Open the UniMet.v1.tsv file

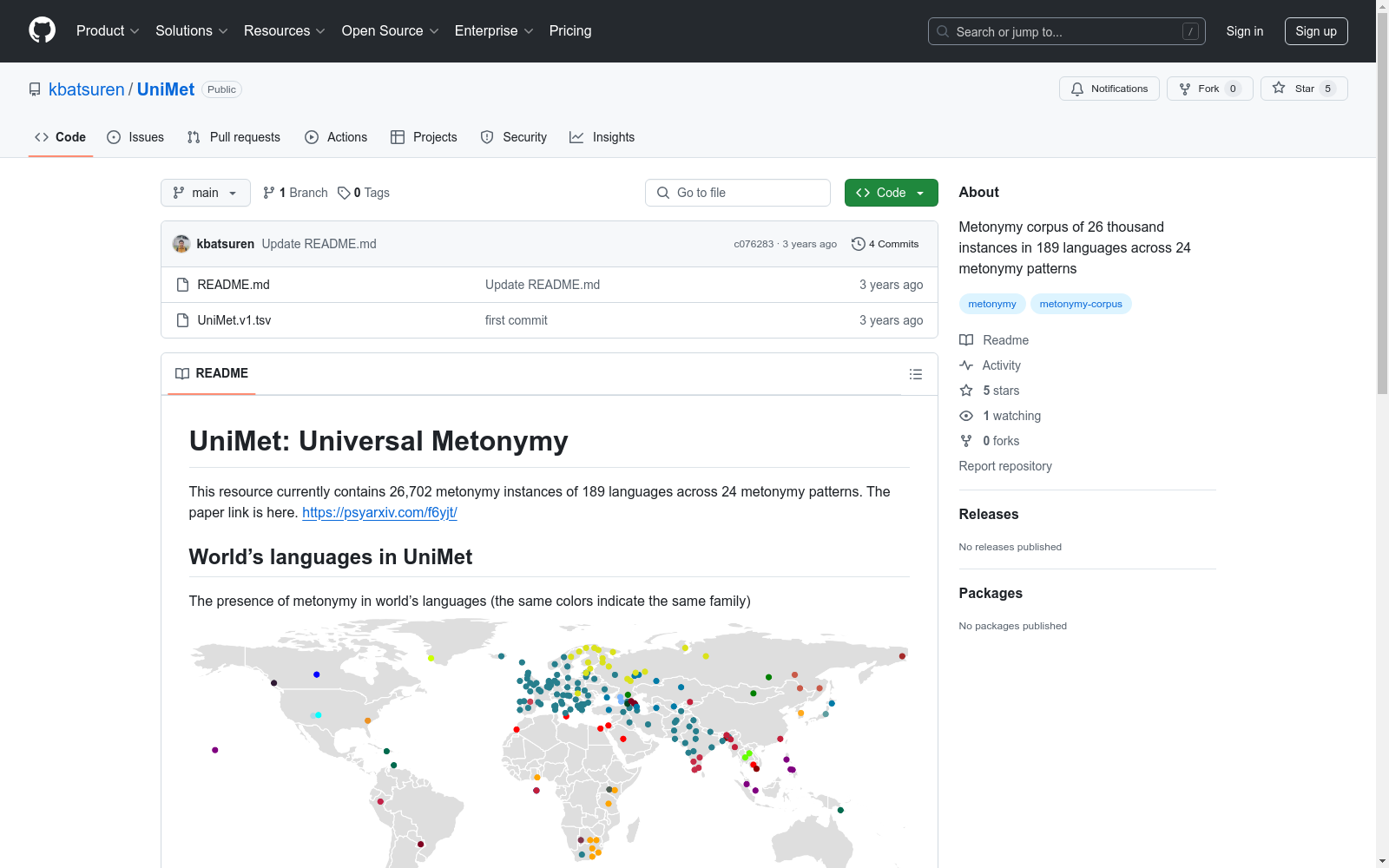(234, 320)
